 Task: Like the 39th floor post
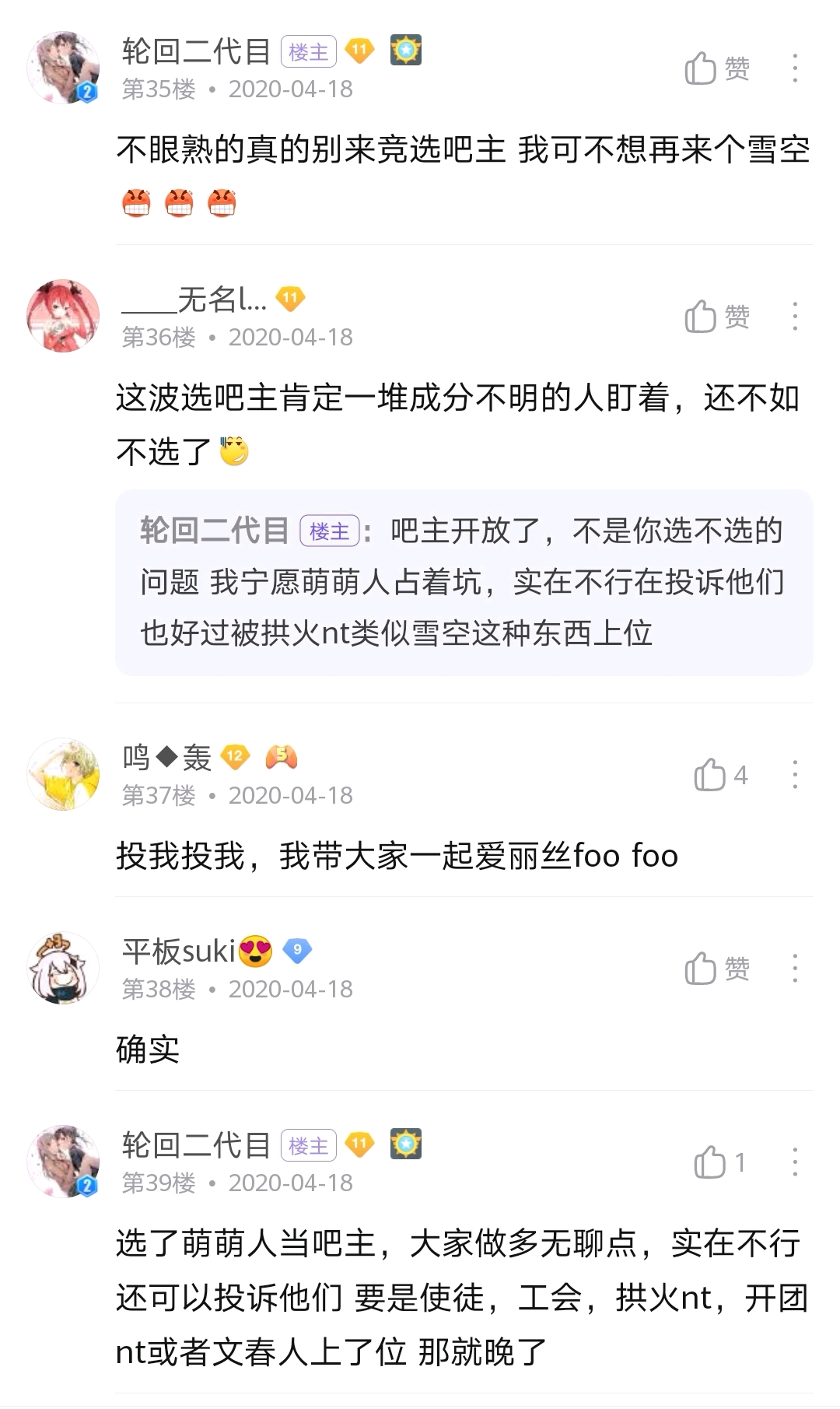[x=719, y=1162]
